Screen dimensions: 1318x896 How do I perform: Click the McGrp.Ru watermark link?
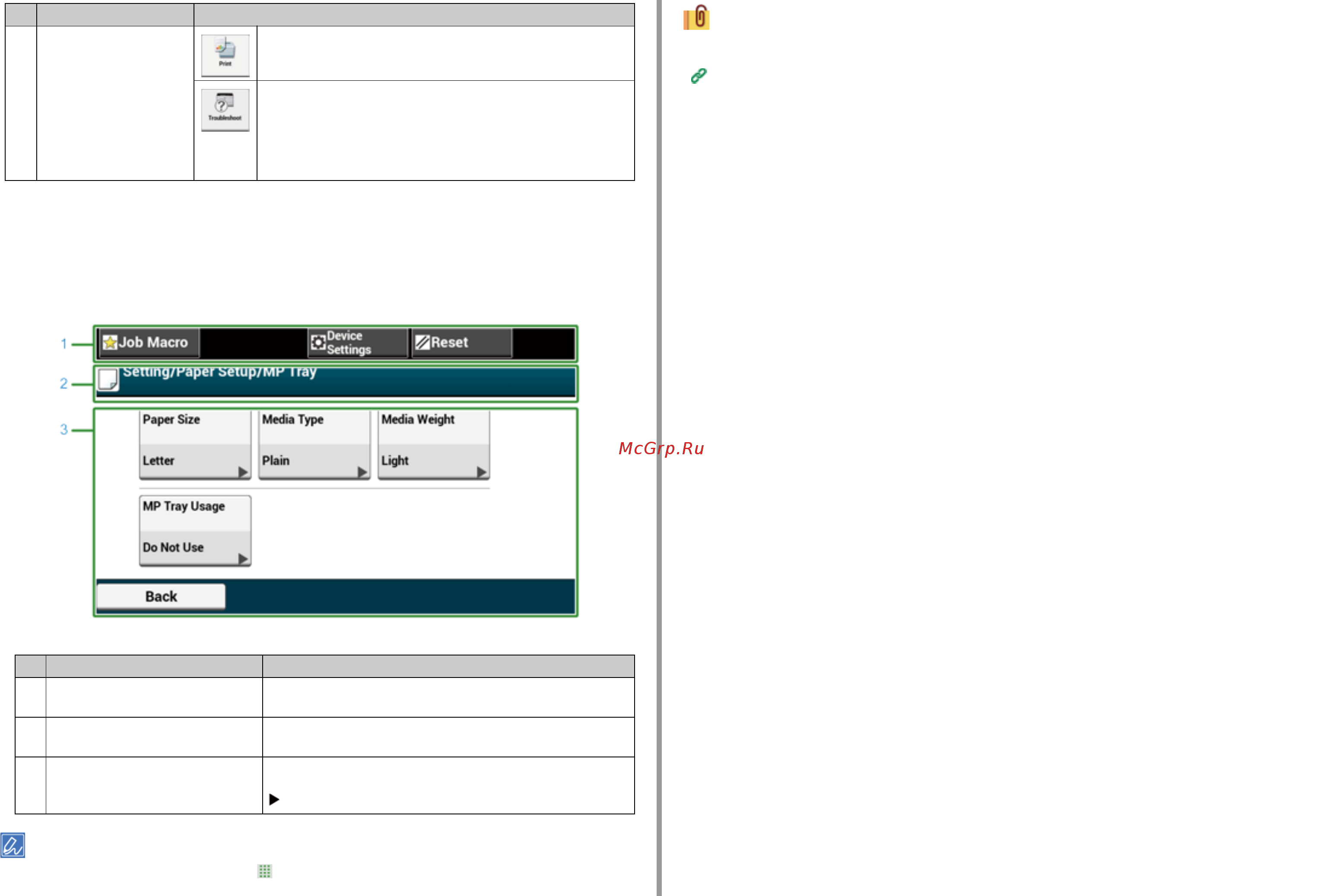[x=661, y=448]
